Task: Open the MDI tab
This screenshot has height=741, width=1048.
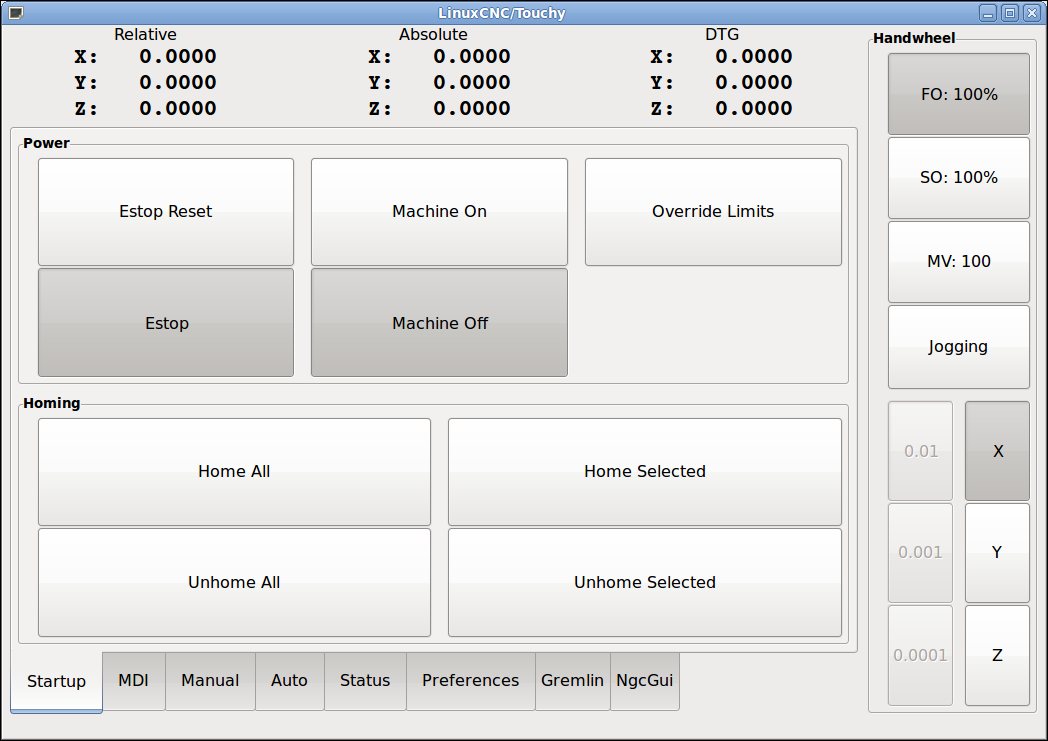Action: [134, 681]
